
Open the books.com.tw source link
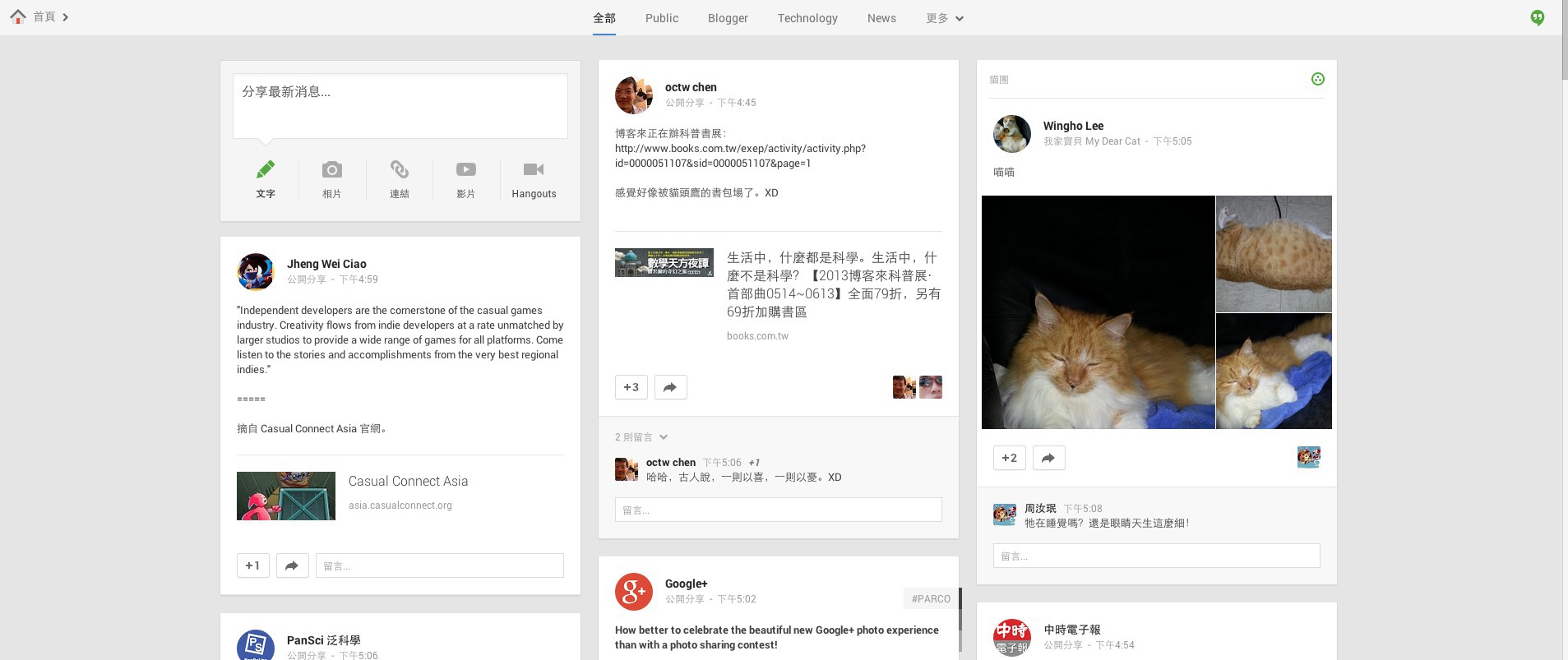(x=757, y=336)
